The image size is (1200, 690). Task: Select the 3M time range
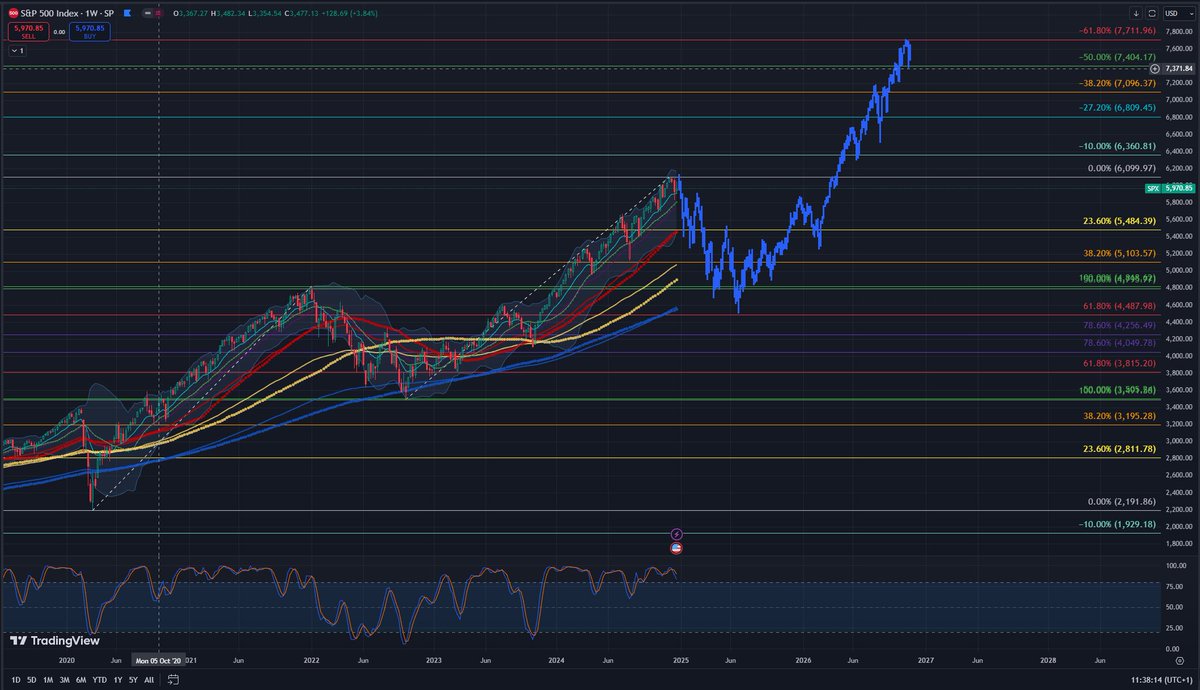65,679
